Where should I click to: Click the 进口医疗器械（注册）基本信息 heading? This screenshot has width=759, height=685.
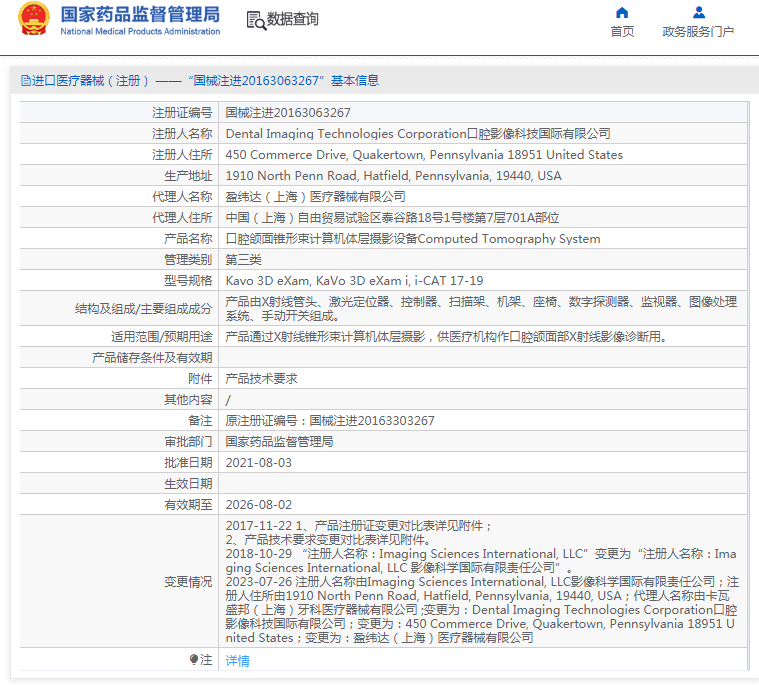tap(199, 80)
